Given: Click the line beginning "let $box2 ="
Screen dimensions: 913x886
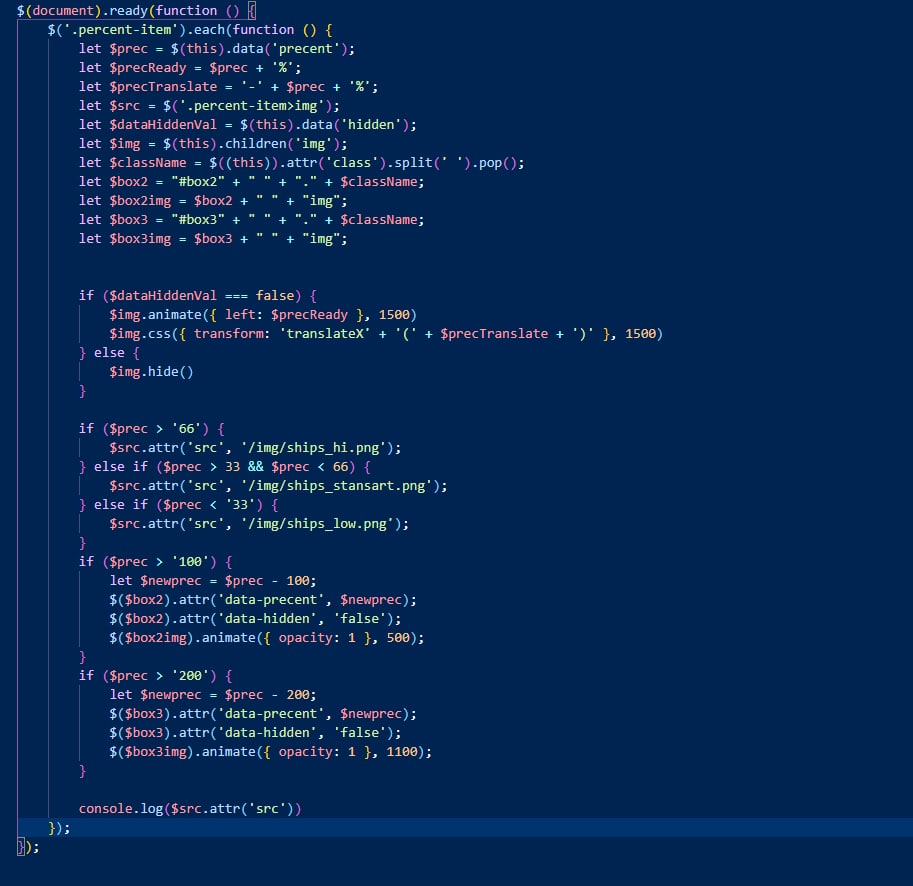Looking at the screenshot, I should pos(252,182).
